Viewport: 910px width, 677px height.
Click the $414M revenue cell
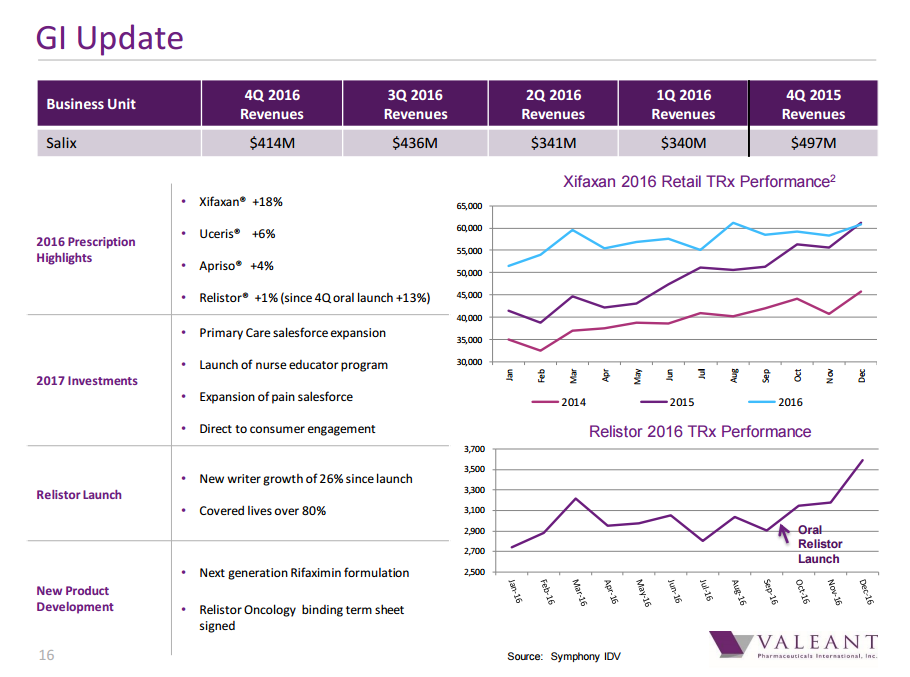272,143
